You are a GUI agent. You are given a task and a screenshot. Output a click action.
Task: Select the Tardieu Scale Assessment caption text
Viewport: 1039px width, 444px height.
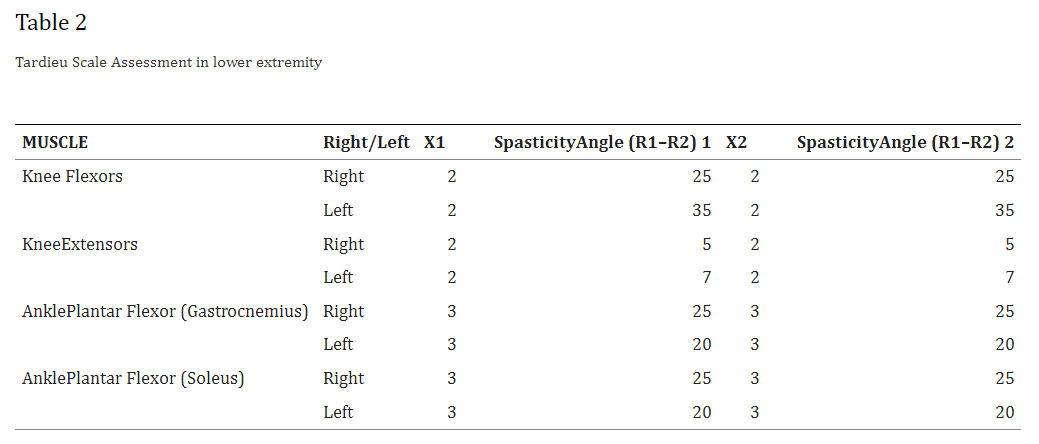click(x=168, y=62)
